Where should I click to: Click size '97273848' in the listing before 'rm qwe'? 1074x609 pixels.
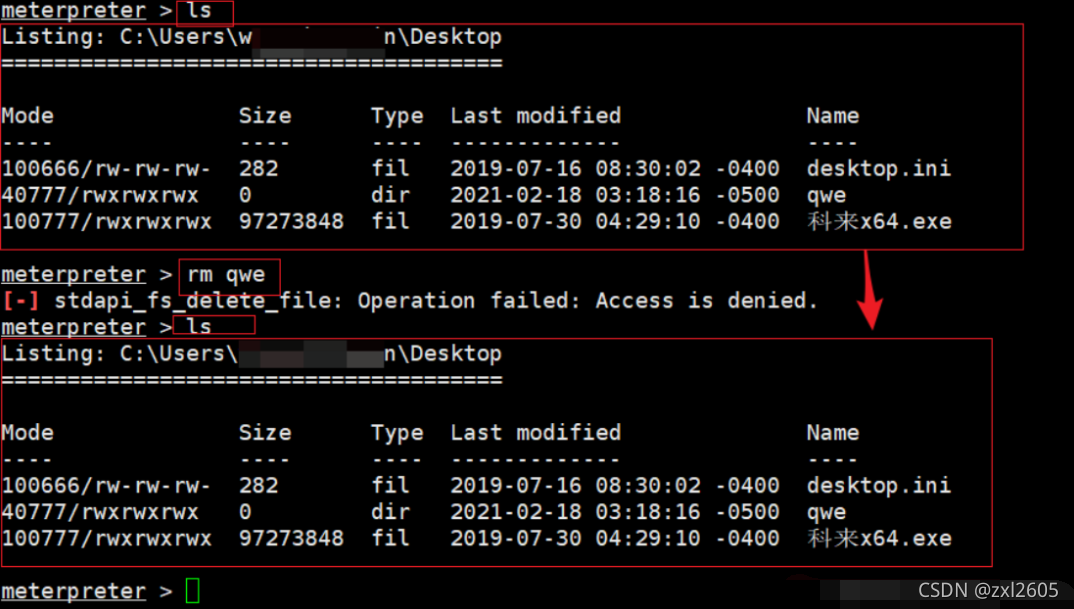click(291, 222)
